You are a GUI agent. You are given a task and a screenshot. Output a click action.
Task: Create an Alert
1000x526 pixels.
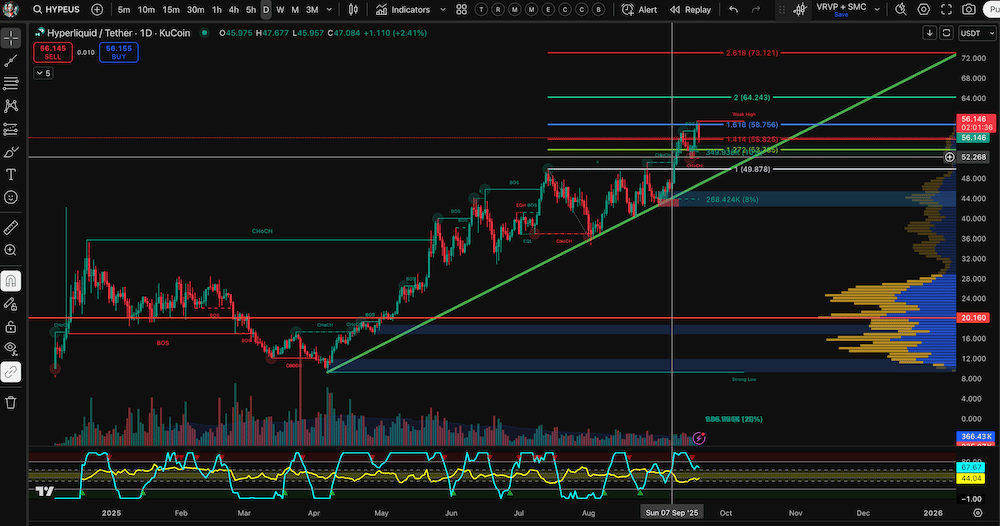tap(639, 10)
